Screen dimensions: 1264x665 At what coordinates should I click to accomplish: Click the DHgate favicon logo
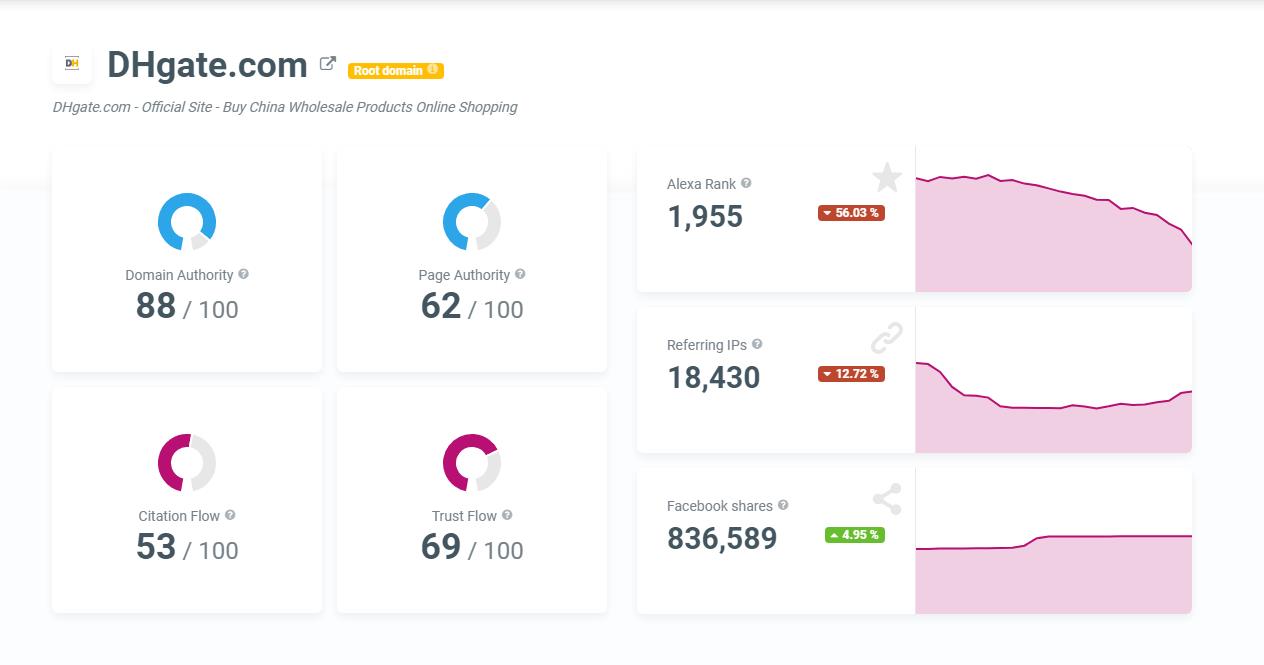coord(72,64)
